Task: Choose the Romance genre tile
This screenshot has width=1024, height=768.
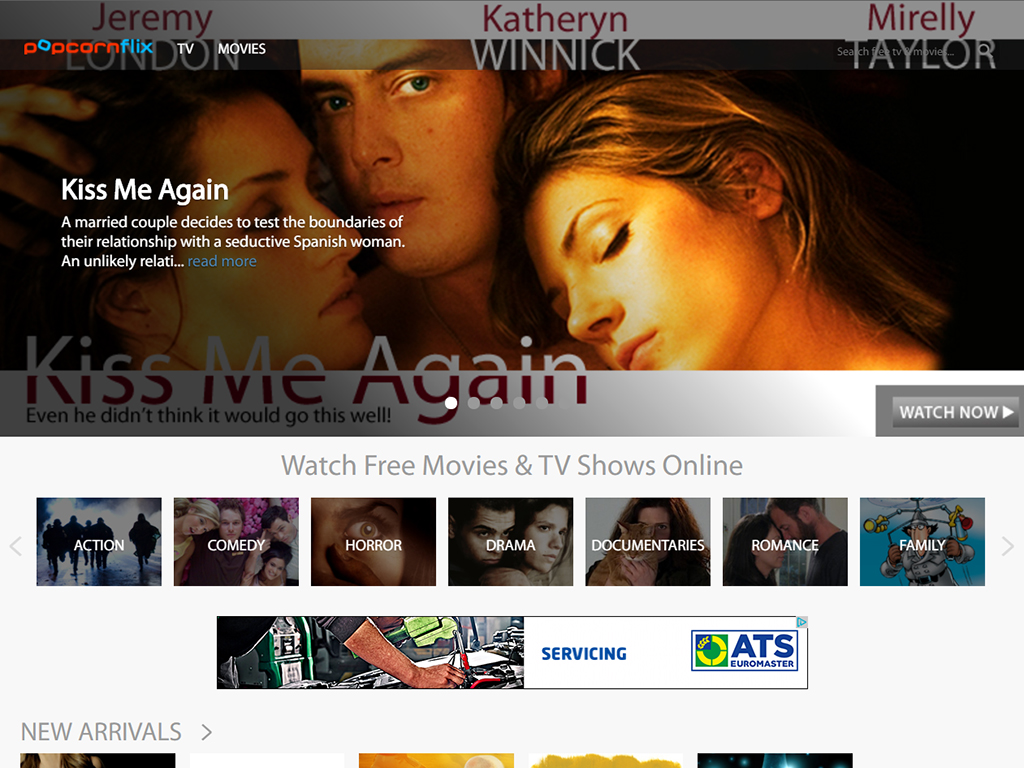Action: [785, 542]
